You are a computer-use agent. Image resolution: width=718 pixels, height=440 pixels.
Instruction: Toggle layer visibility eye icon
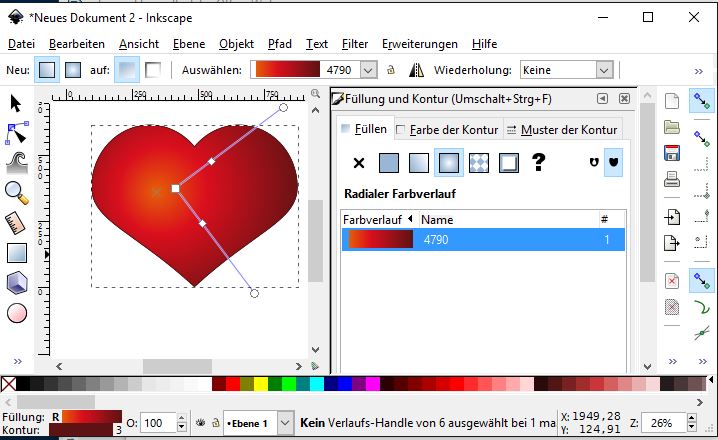[201, 423]
